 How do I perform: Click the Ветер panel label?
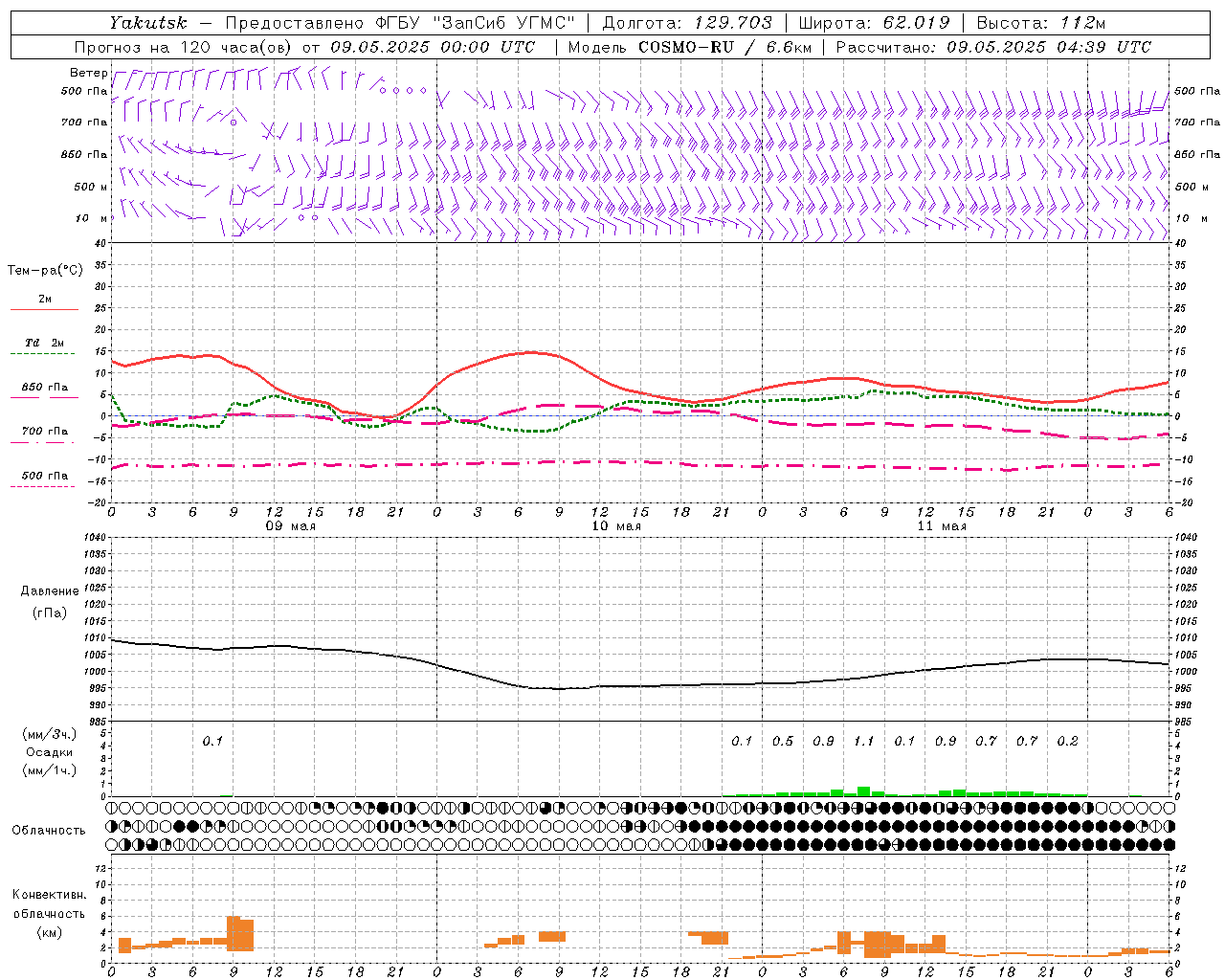[x=88, y=73]
